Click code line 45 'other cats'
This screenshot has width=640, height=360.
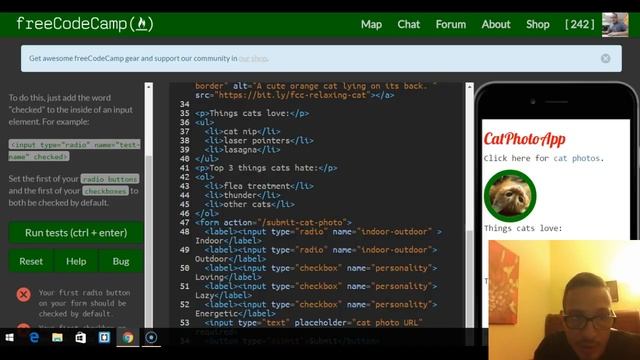(x=249, y=204)
